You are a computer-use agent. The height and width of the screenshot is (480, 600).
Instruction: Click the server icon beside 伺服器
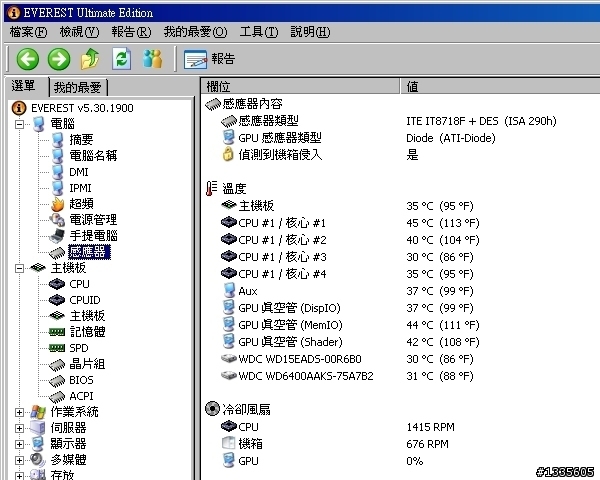point(38,428)
